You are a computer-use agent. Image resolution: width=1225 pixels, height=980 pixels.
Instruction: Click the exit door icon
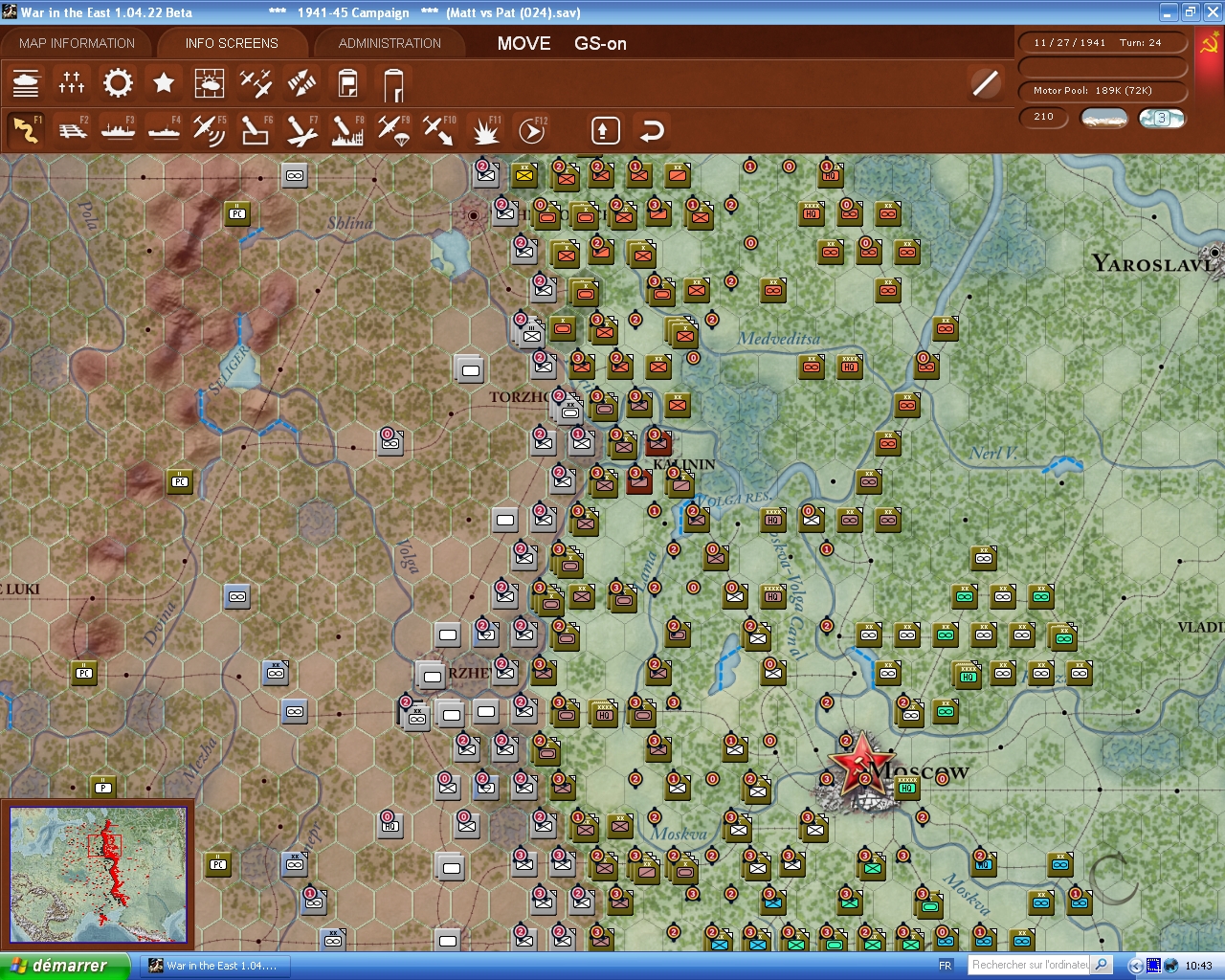pos(393,84)
